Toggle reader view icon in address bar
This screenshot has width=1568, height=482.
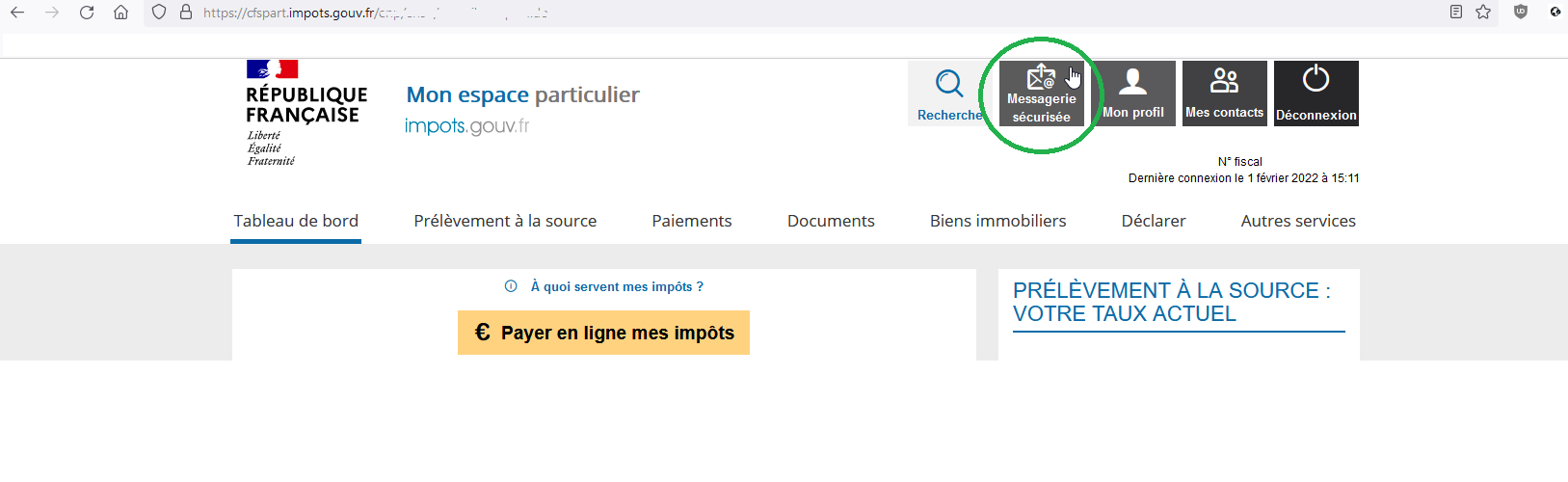tap(1456, 12)
